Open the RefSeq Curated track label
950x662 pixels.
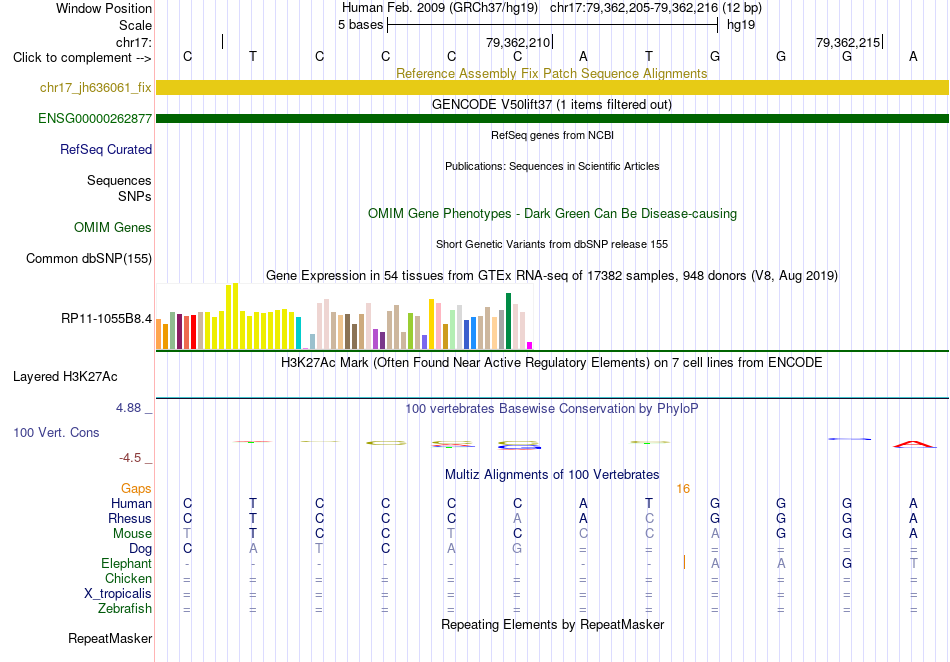[106, 150]
